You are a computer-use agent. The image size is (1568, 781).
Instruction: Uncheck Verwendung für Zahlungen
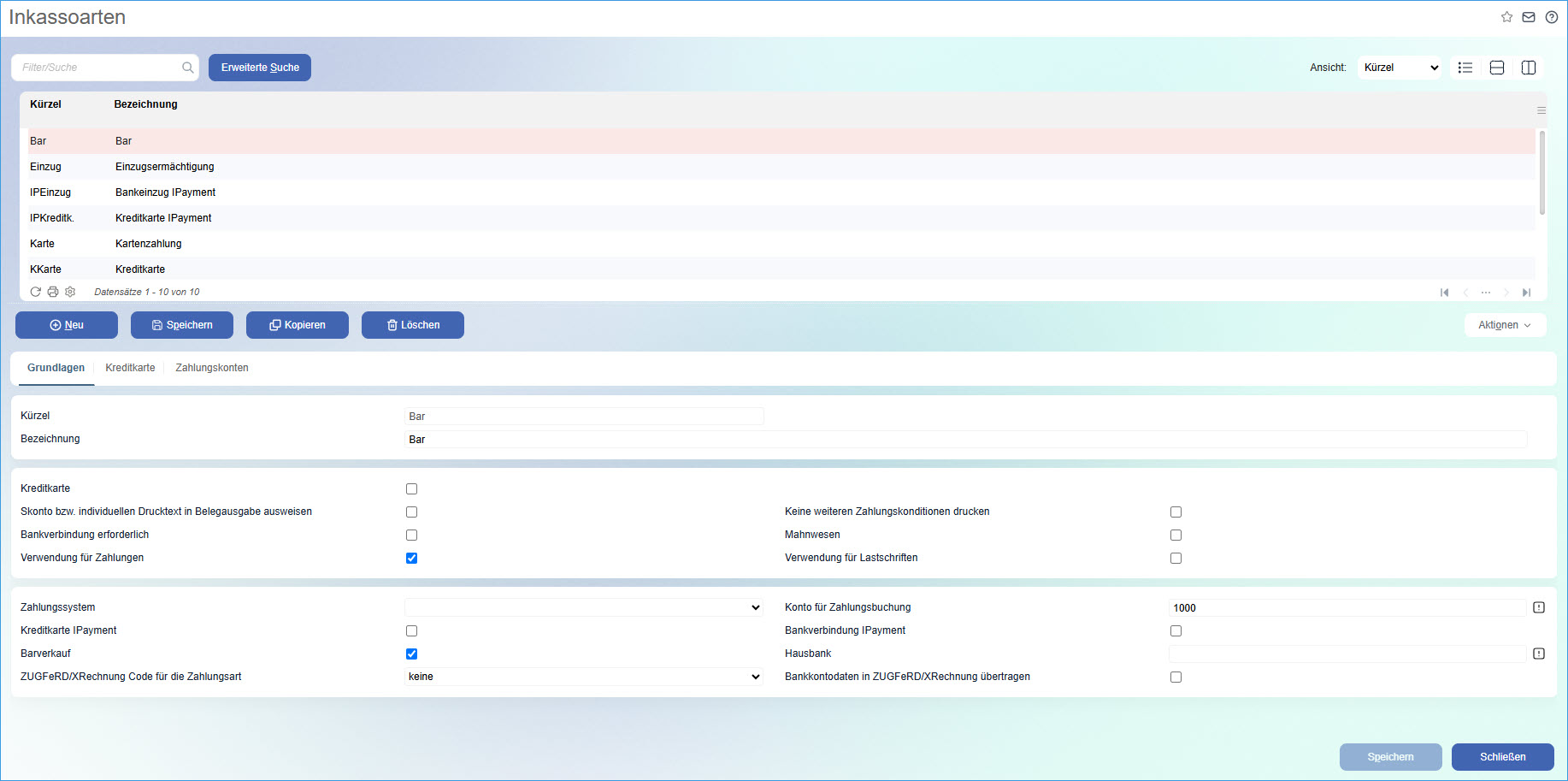coord(411,559)
